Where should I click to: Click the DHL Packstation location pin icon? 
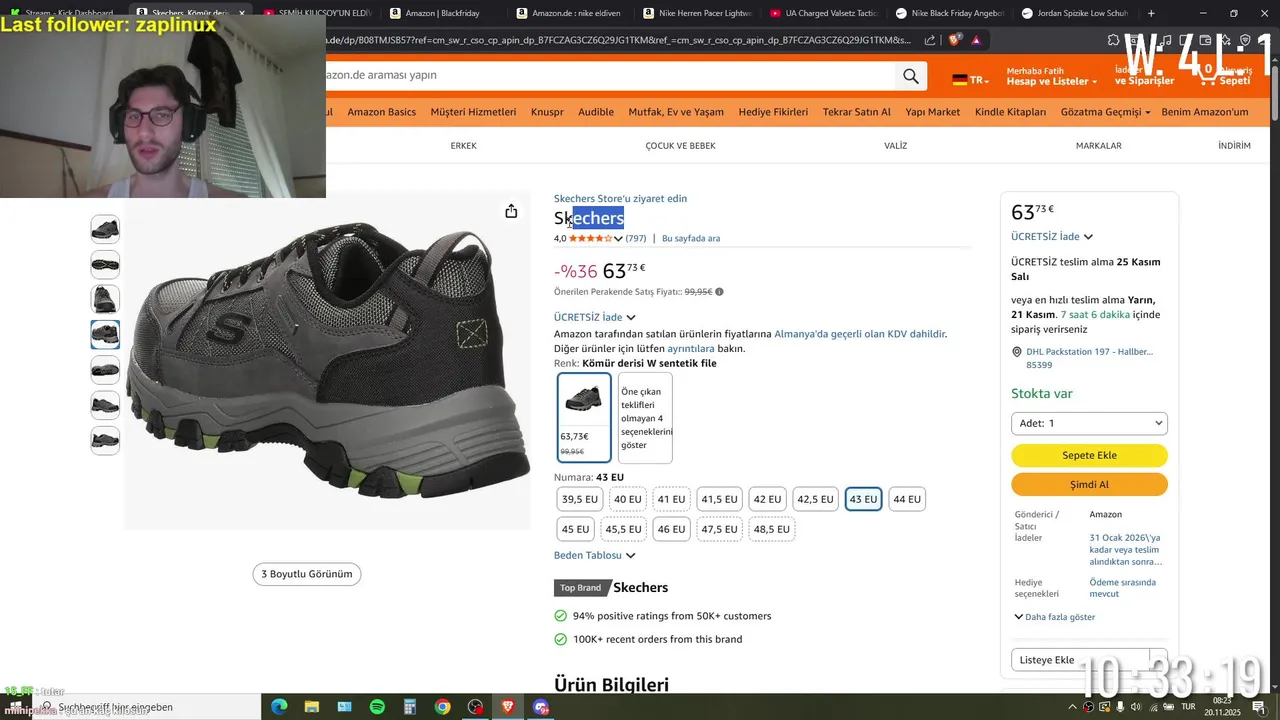point(1016,352)
